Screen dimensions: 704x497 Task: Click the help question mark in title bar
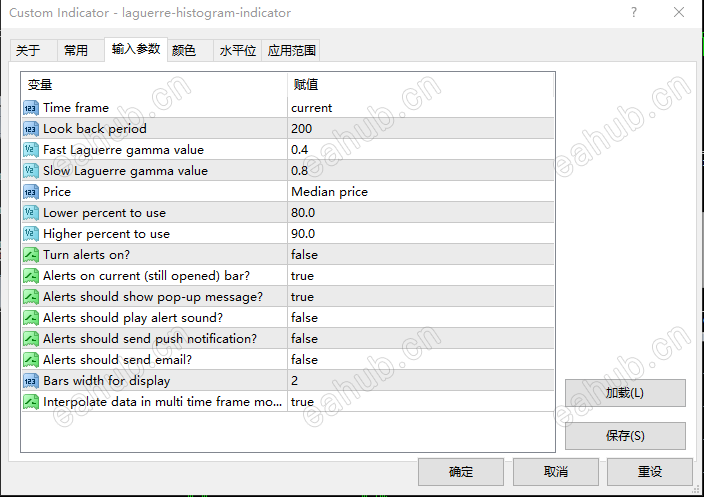tap(634, 13)
